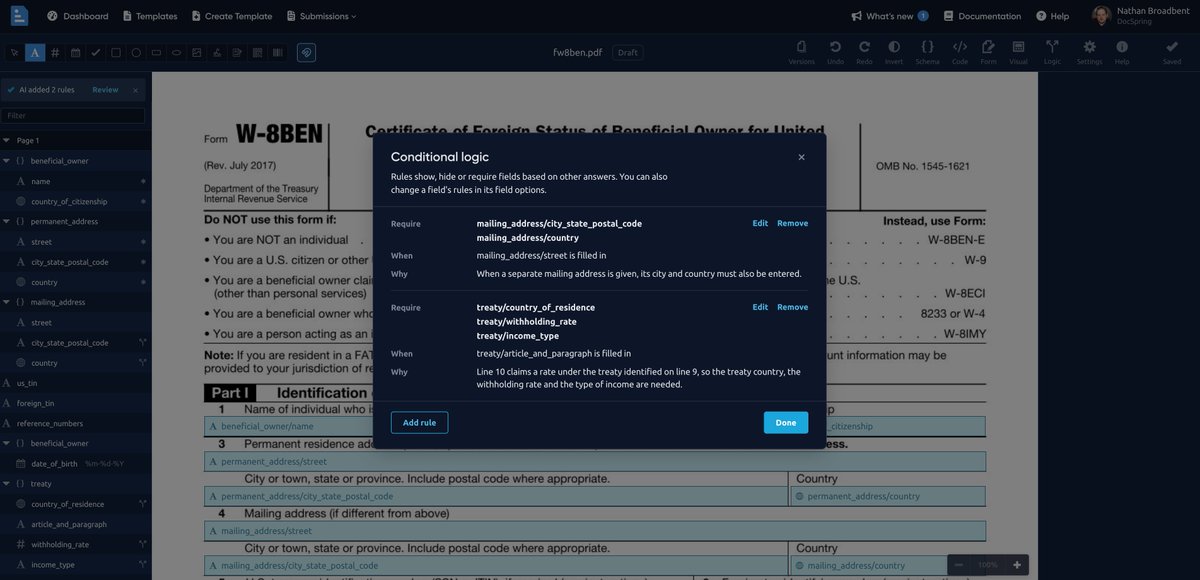Open Help in top navigation
The image size is (1200, 580).
(1053, 16)
